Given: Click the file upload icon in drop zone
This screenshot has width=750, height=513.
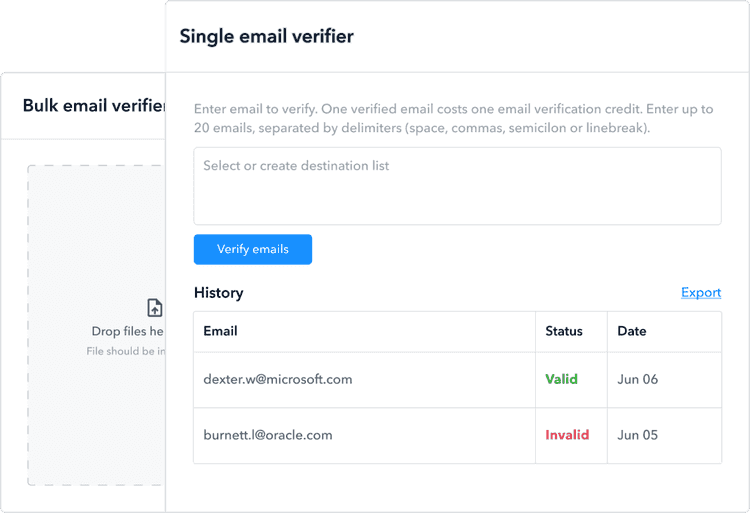Looking at the screenshot, I should 154,308.
